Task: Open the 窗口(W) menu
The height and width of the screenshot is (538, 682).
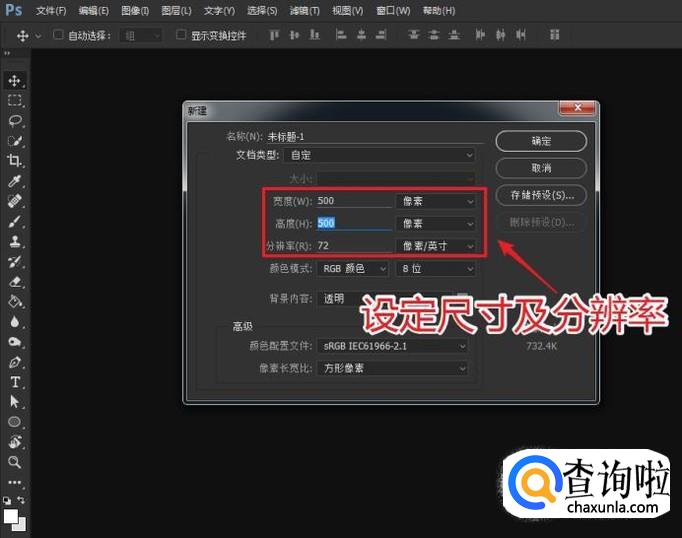Action: click(x=393, y=10)
